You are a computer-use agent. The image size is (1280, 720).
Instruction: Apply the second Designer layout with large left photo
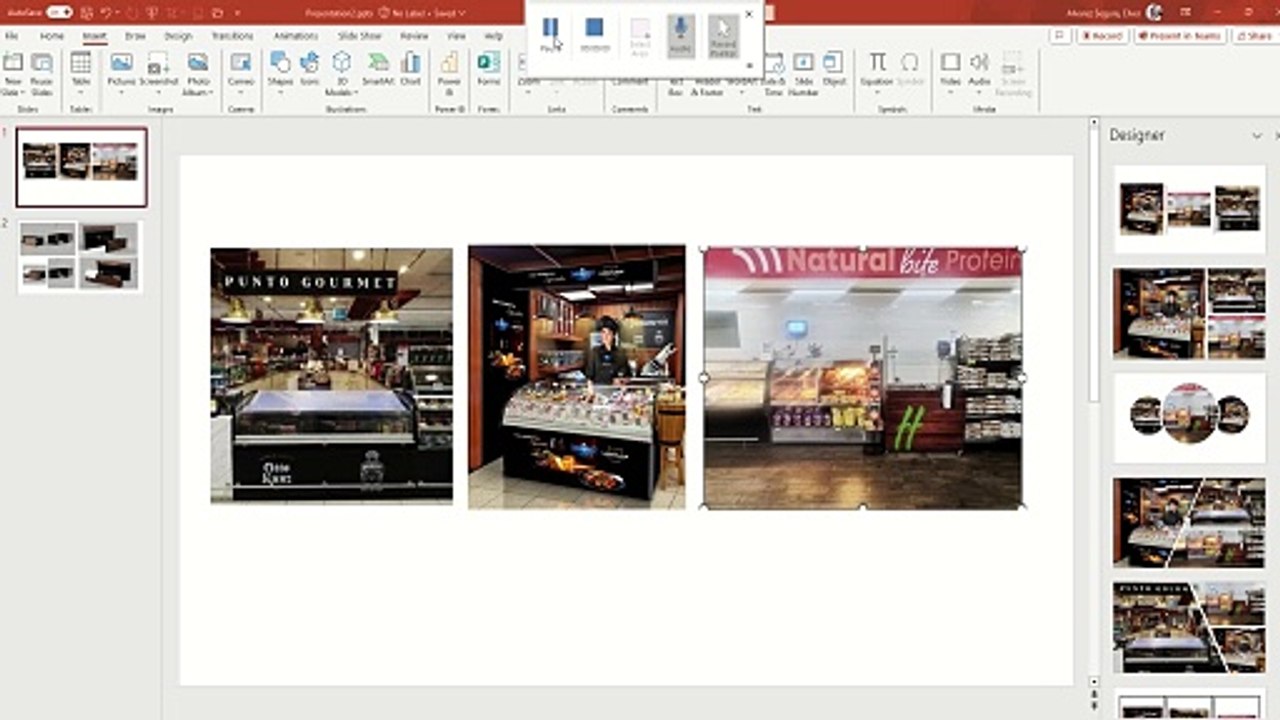[x=1189, y=313]
